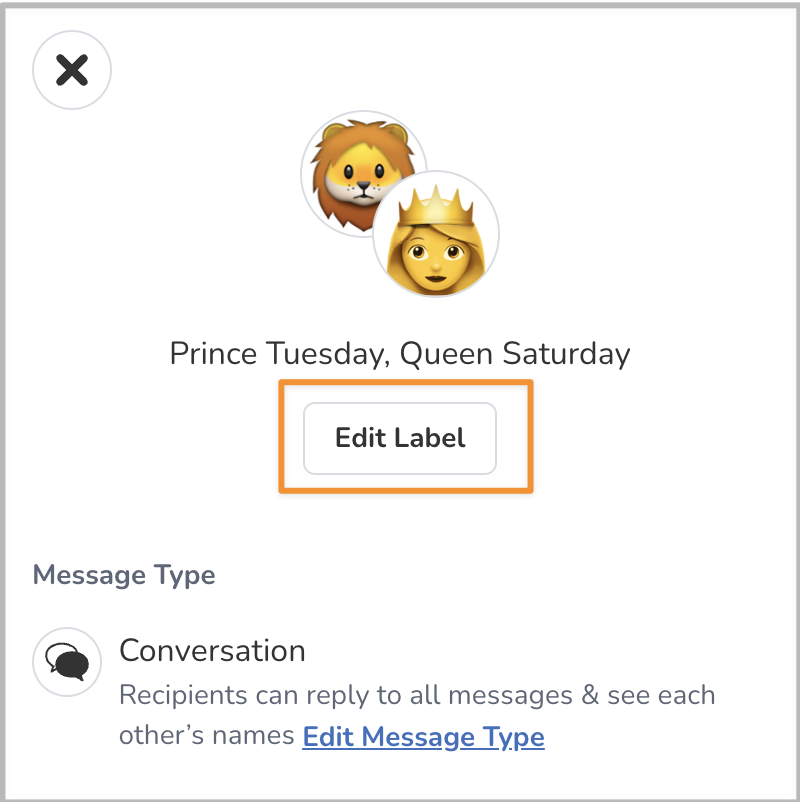Viewport: 800px width, 802px height.
Task: Click the Edit Label button
Action: 399,438
